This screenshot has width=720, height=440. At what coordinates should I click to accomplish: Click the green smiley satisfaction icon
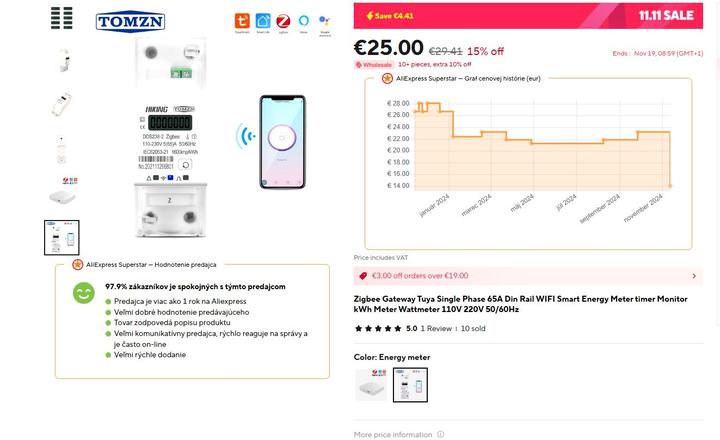[x=84, y=293]
